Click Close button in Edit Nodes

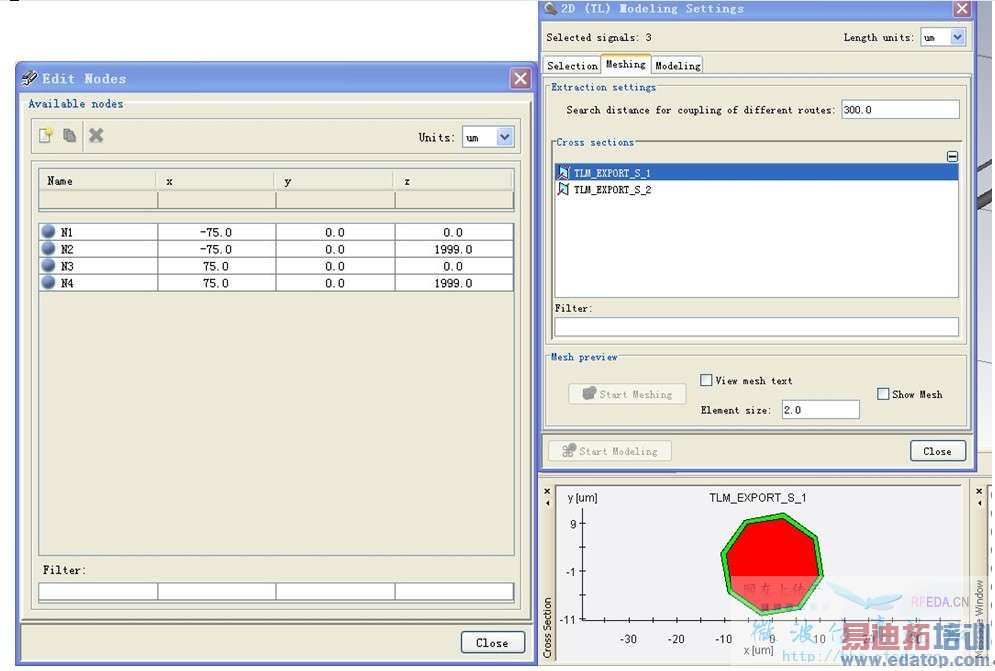(x=492, y=642)
